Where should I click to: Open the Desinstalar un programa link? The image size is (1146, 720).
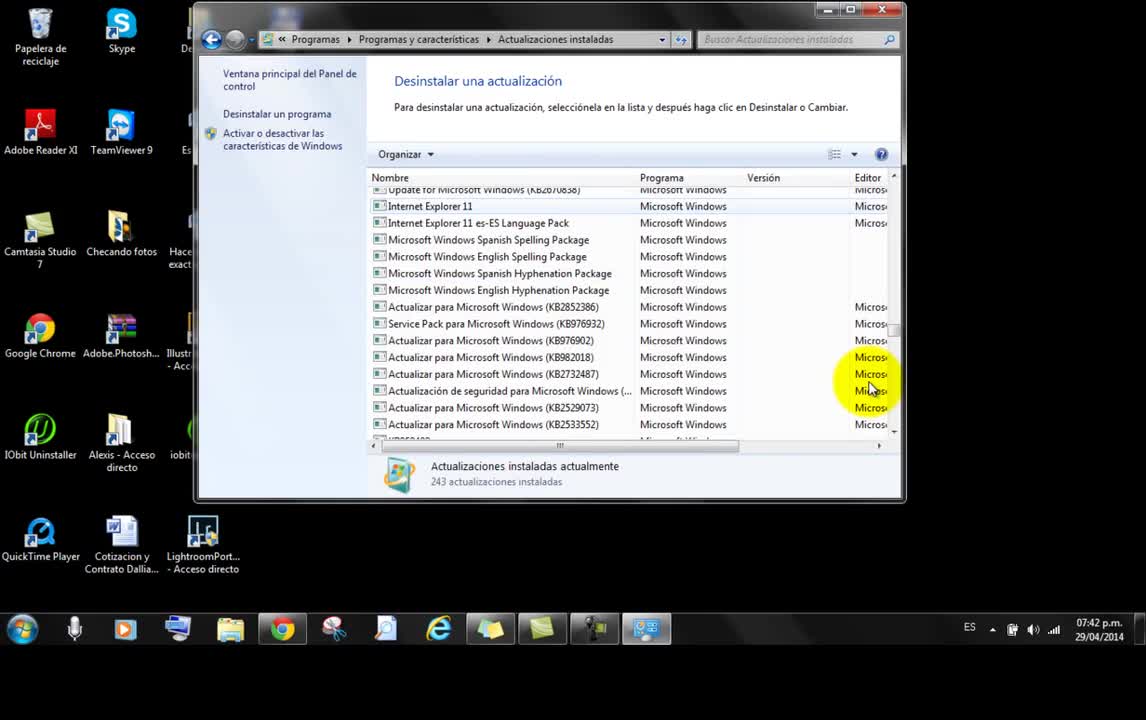[x=277, y=114]
